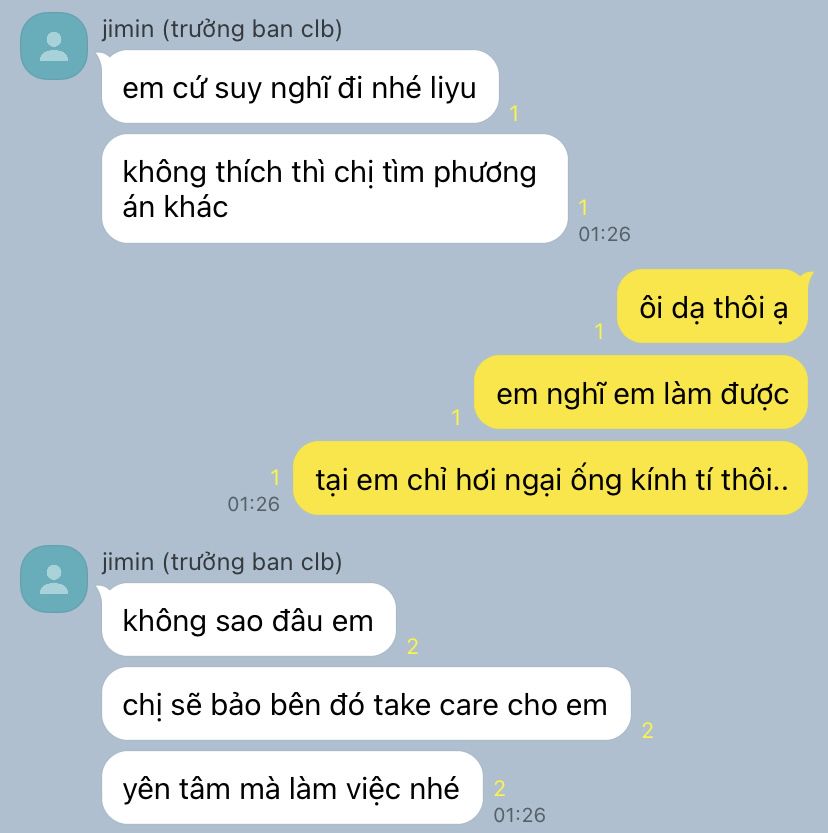Select message "yên tâm mà làm việc nhé"

pos(292,787)
